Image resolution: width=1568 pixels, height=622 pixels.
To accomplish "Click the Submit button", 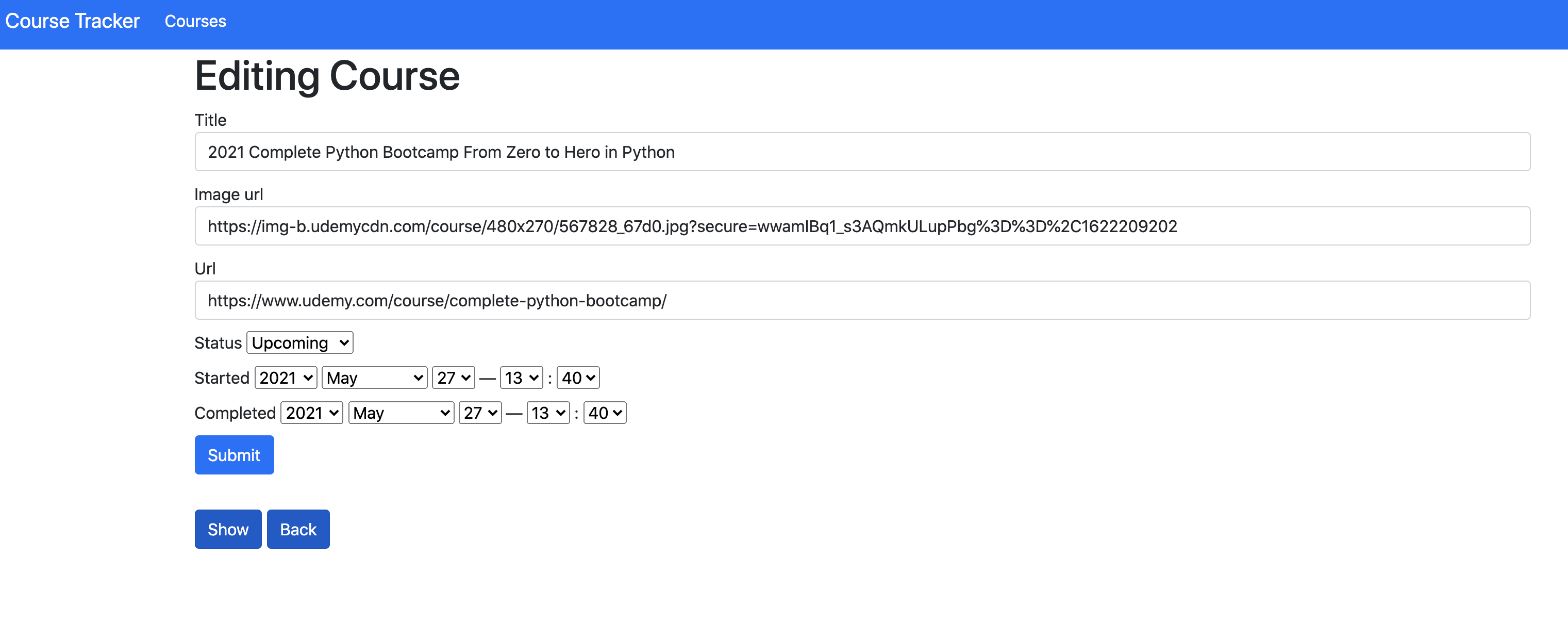I will coord(233,455).
